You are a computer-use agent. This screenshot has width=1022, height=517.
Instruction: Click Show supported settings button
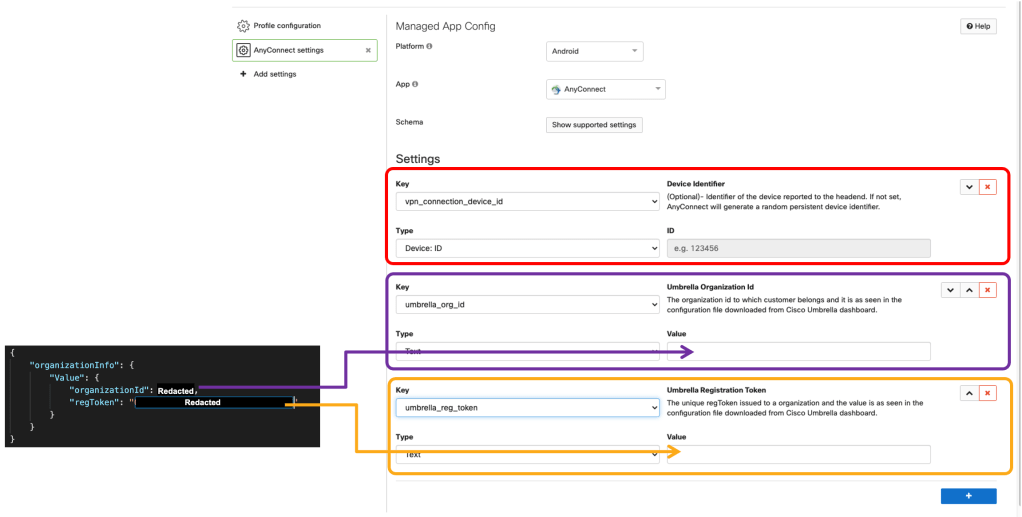pyautogui.click(x=594, y=125)
